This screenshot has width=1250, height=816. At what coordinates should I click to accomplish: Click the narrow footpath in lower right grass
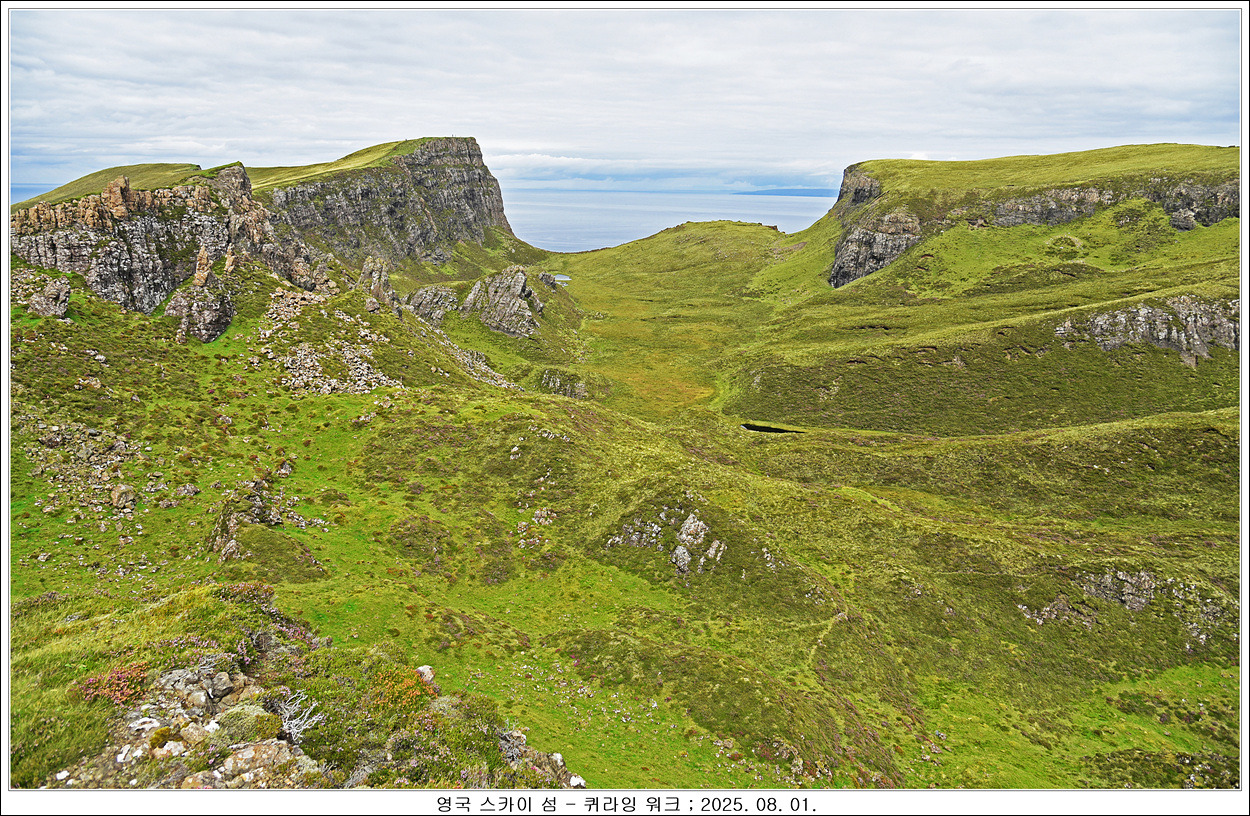coord(822,635)
